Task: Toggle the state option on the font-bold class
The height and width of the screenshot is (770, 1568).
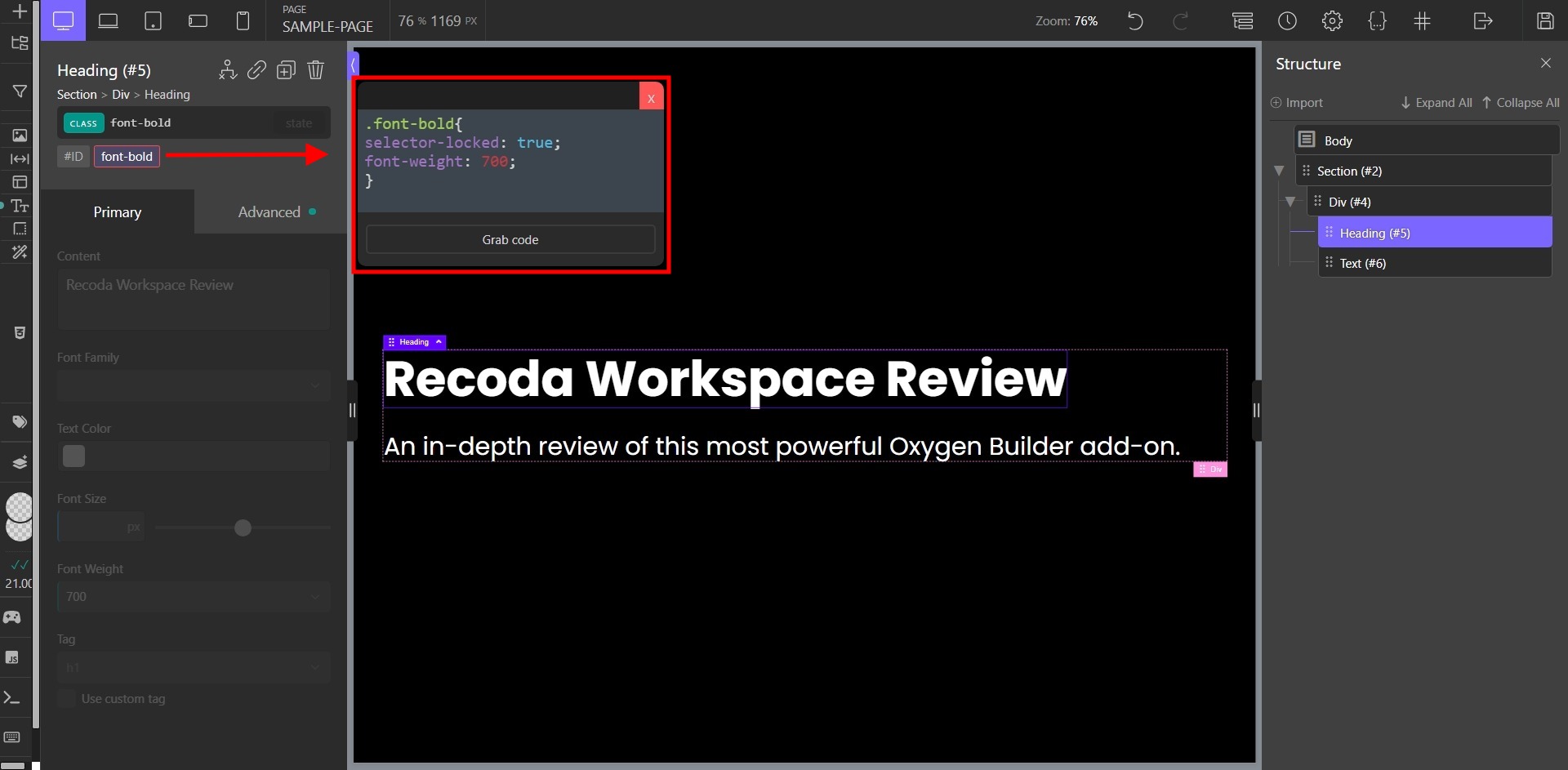Action: click(299, 122)
